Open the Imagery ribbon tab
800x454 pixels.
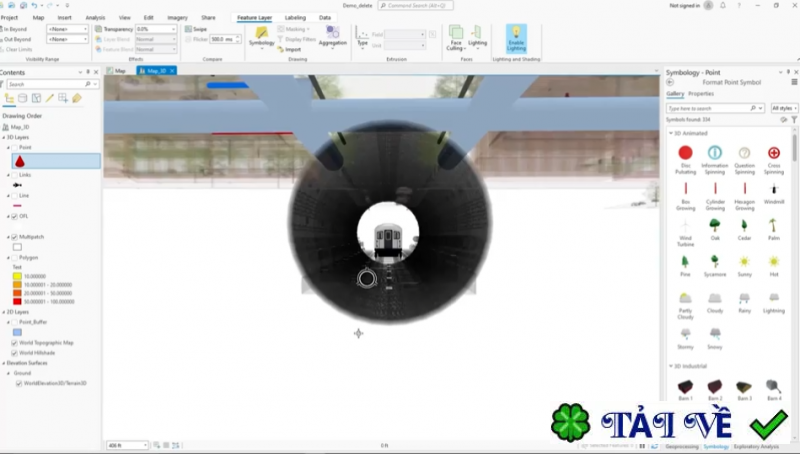(178, 17)
